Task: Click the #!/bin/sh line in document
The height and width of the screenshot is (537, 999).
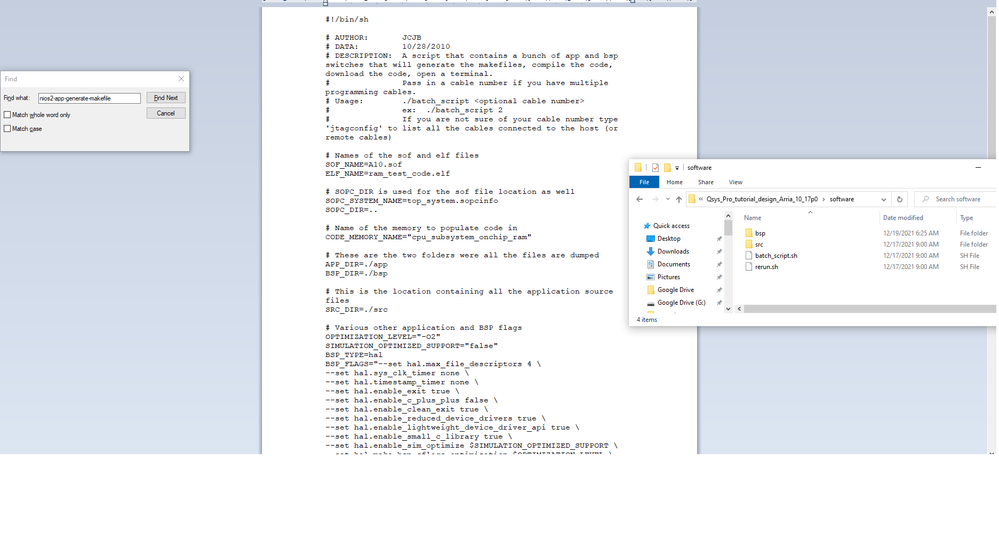Action: [x=347, y=20]
